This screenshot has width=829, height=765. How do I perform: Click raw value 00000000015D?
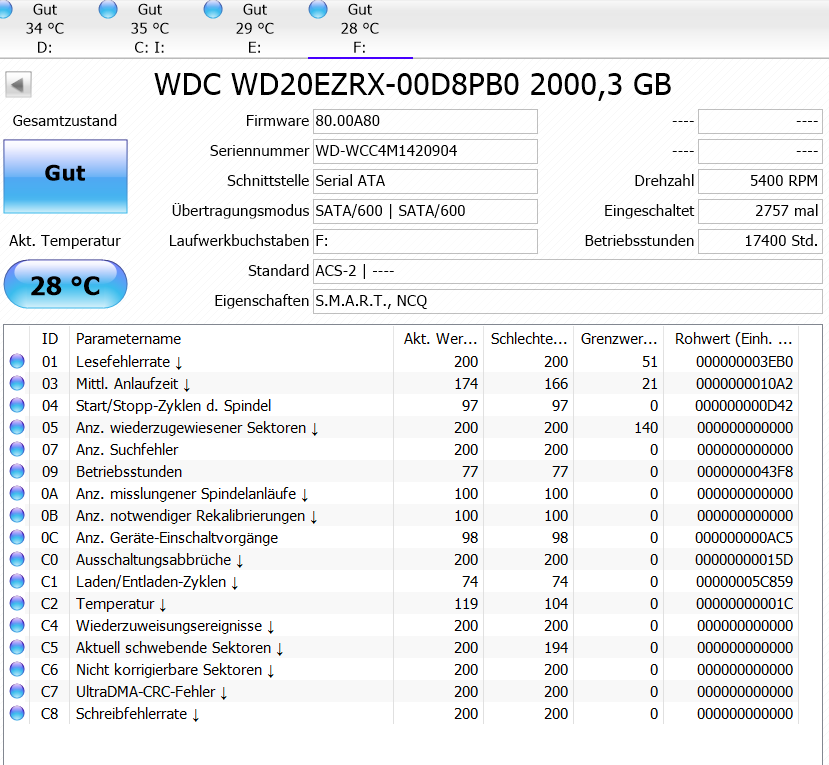pyautogui.click(x=744, y=560)
